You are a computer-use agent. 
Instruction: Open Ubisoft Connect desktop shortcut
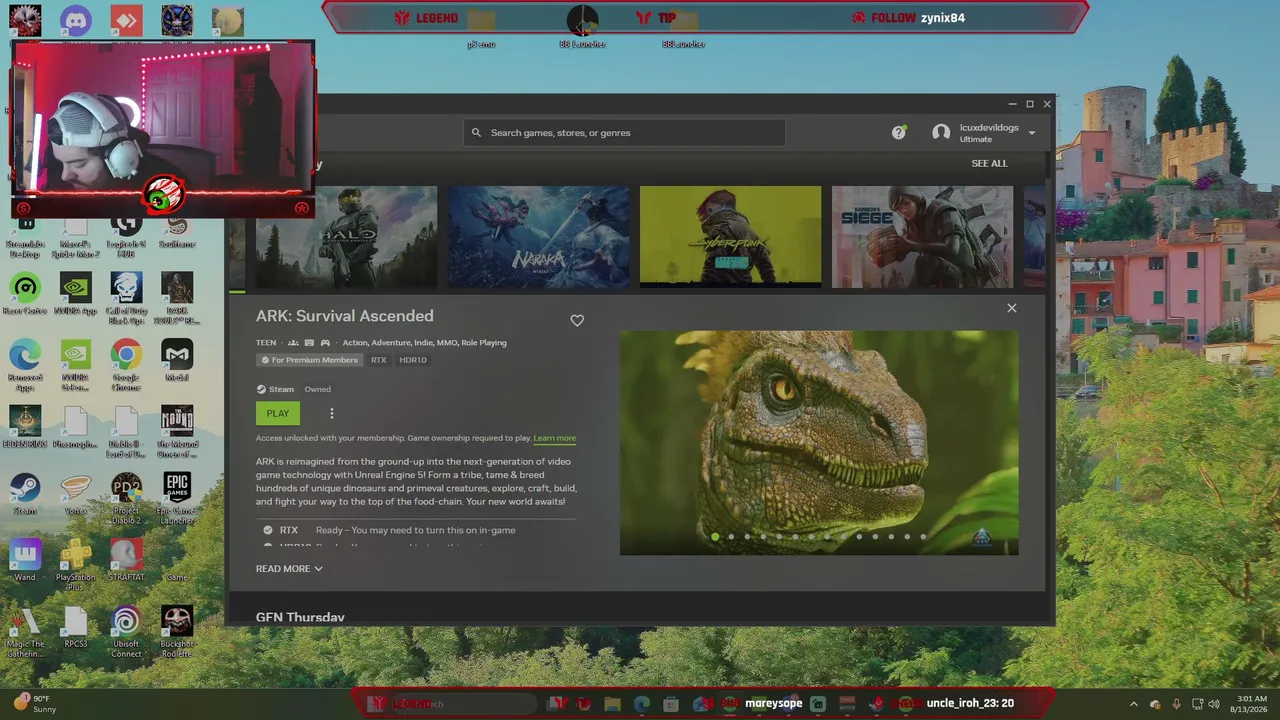126,632
